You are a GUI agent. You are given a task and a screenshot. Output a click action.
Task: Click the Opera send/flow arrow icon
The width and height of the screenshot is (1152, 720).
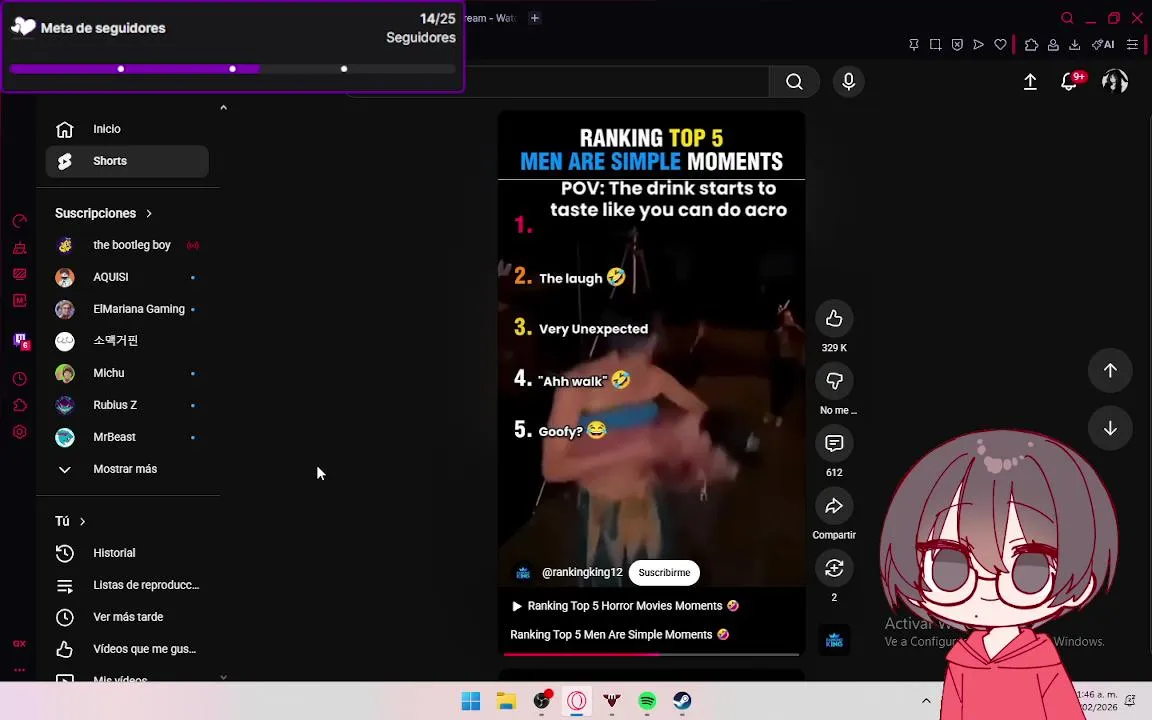[979, 45]
